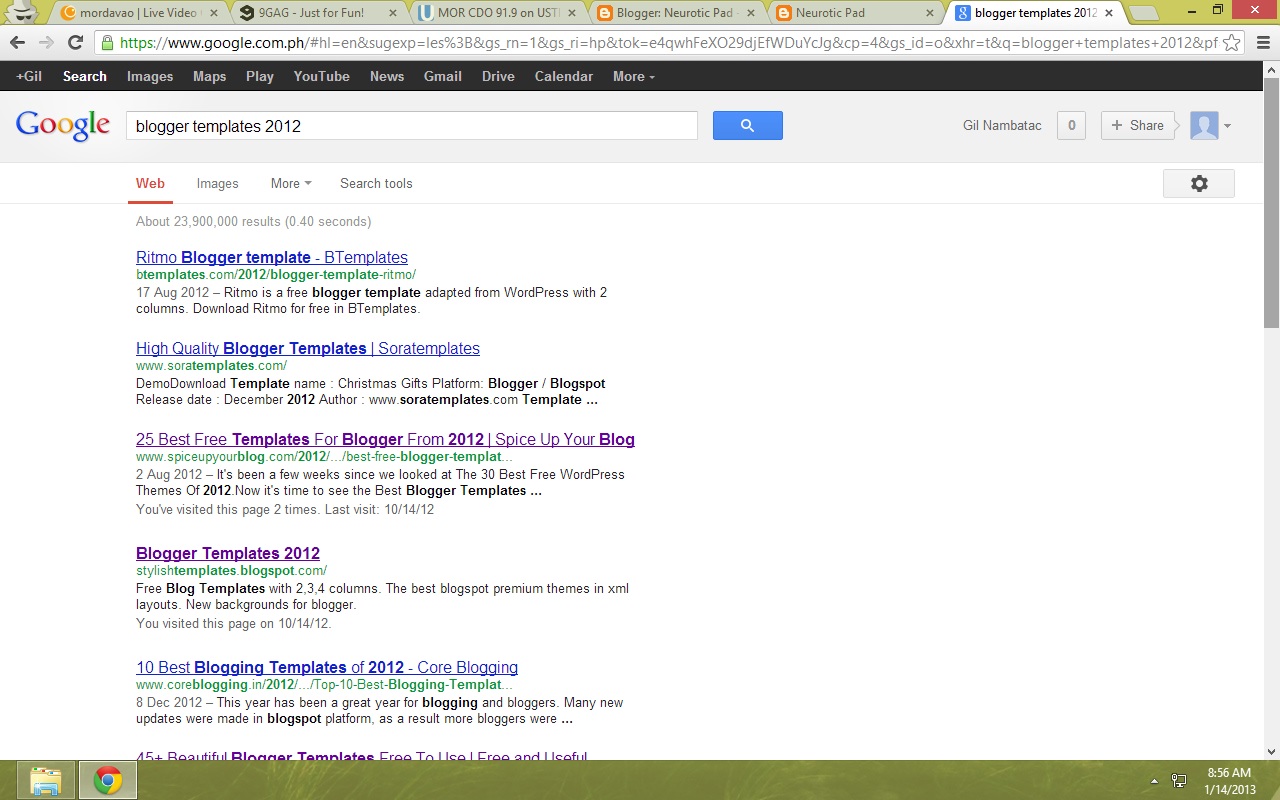Open the Chrome menu icon
The height and width of the screenshot is (800, 1280).
[x=1261, y=43]
